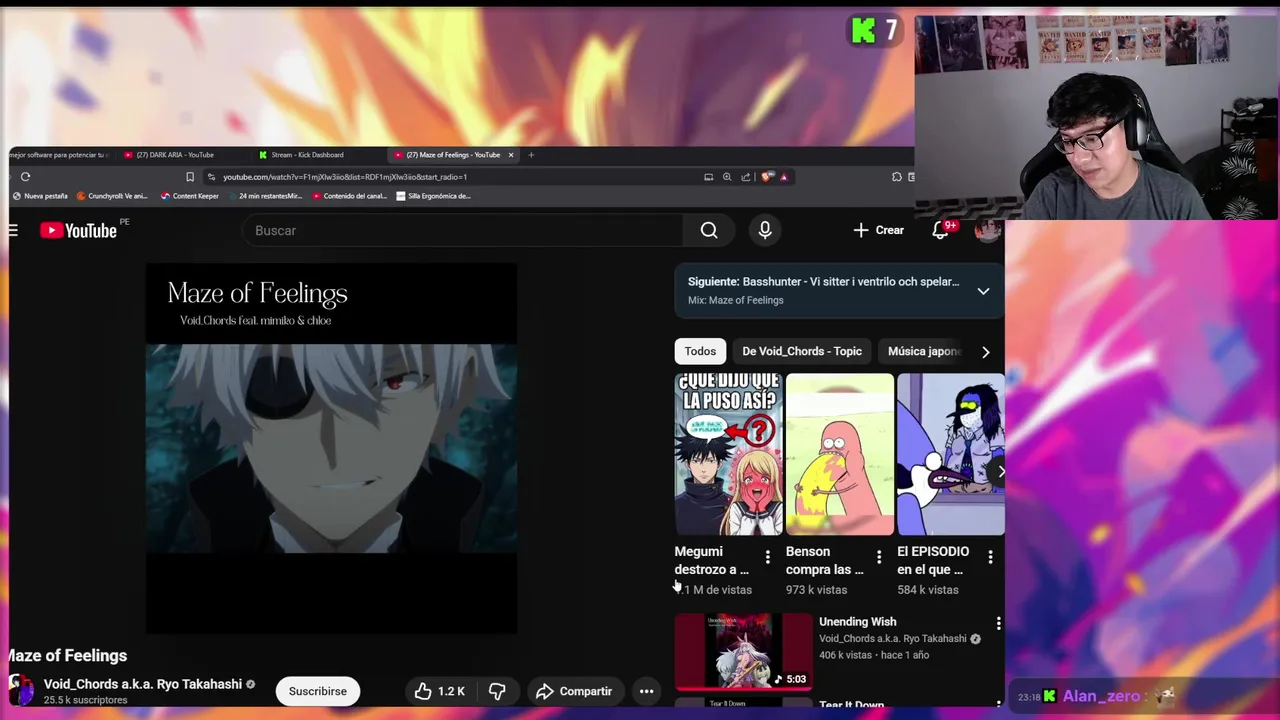Select the Todos filter chip
This screenshot has width=1280, height=720.
[700, 351]
